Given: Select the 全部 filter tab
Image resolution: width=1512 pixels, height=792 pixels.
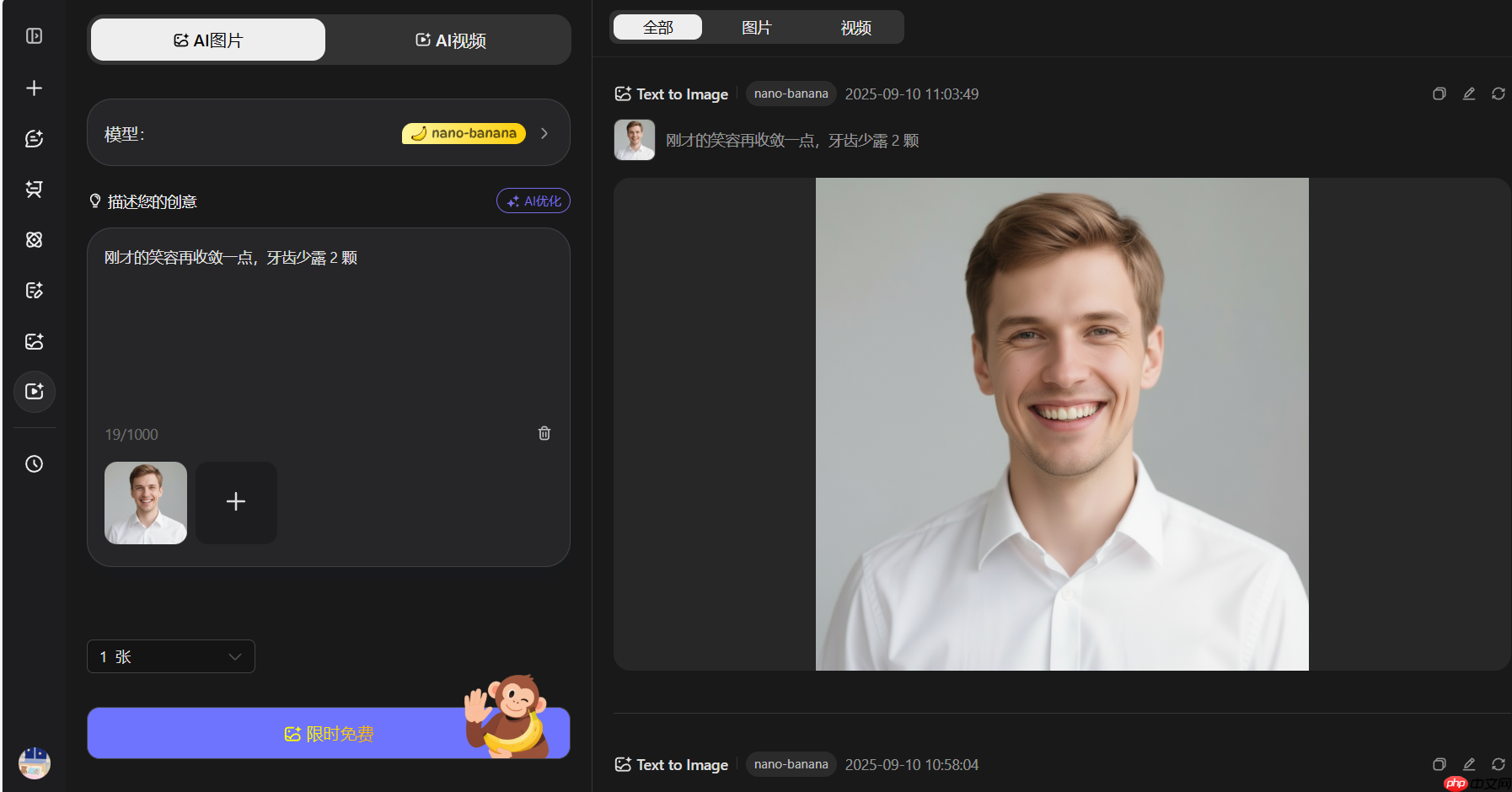Looking at the screenshot, I should (657, 28).
